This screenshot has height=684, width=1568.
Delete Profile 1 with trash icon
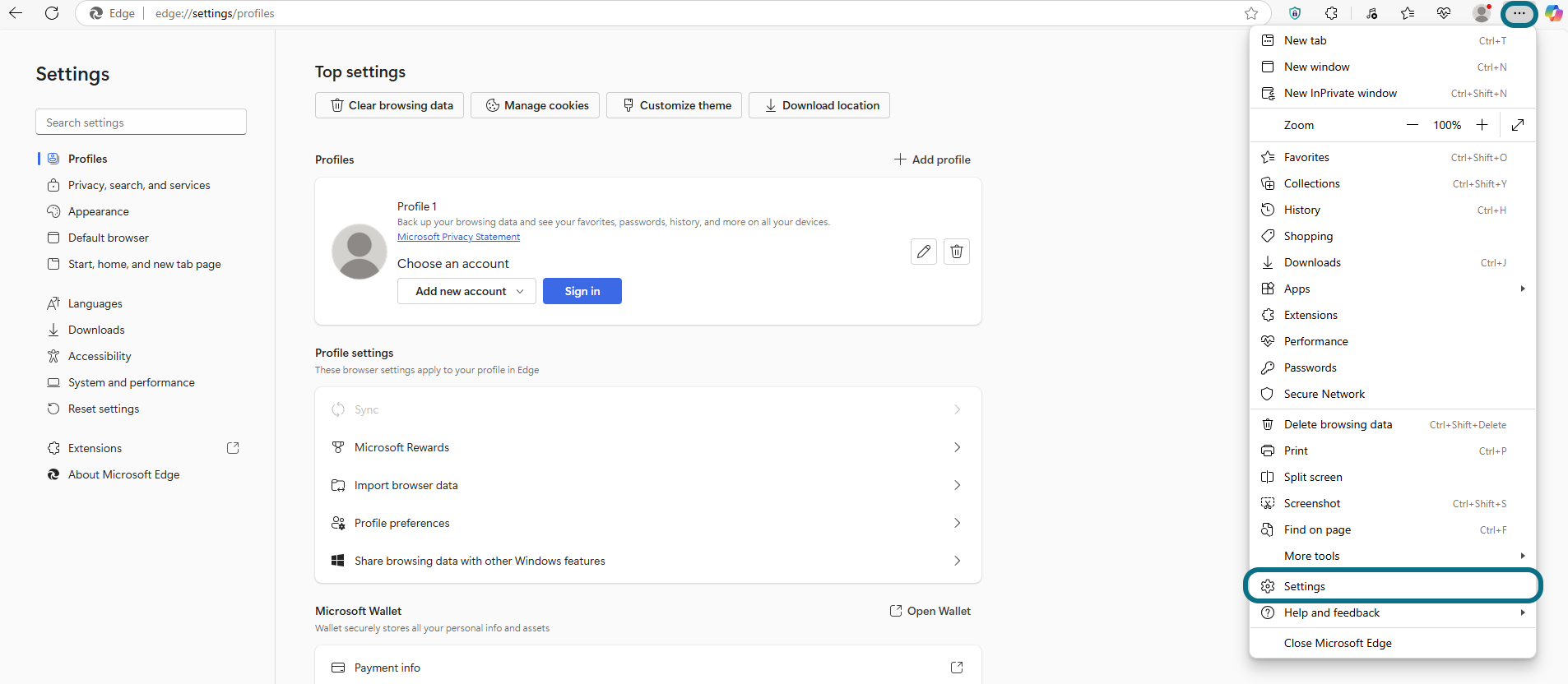[957, 252]
